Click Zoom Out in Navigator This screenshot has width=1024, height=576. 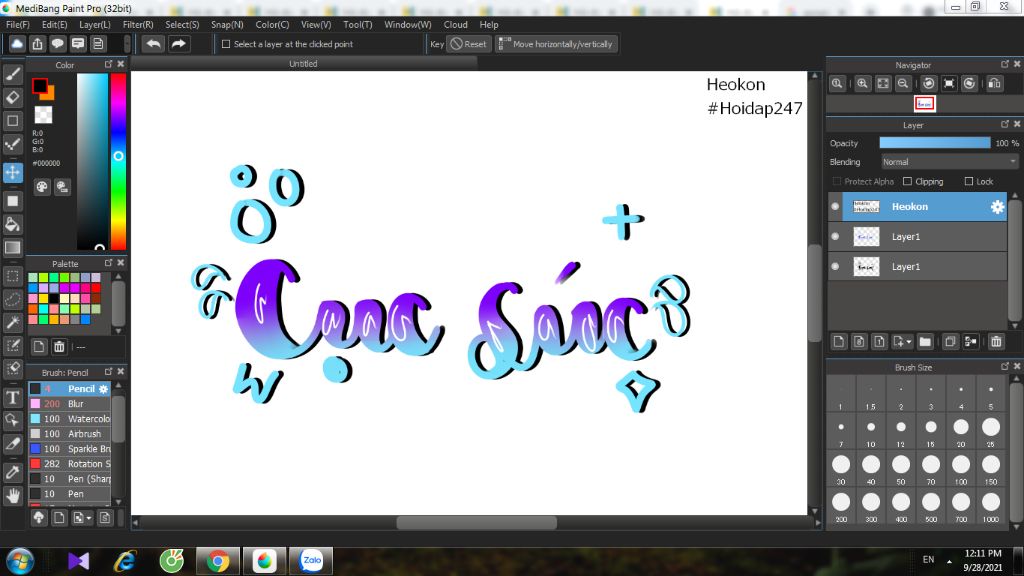[x=903, y=84]
